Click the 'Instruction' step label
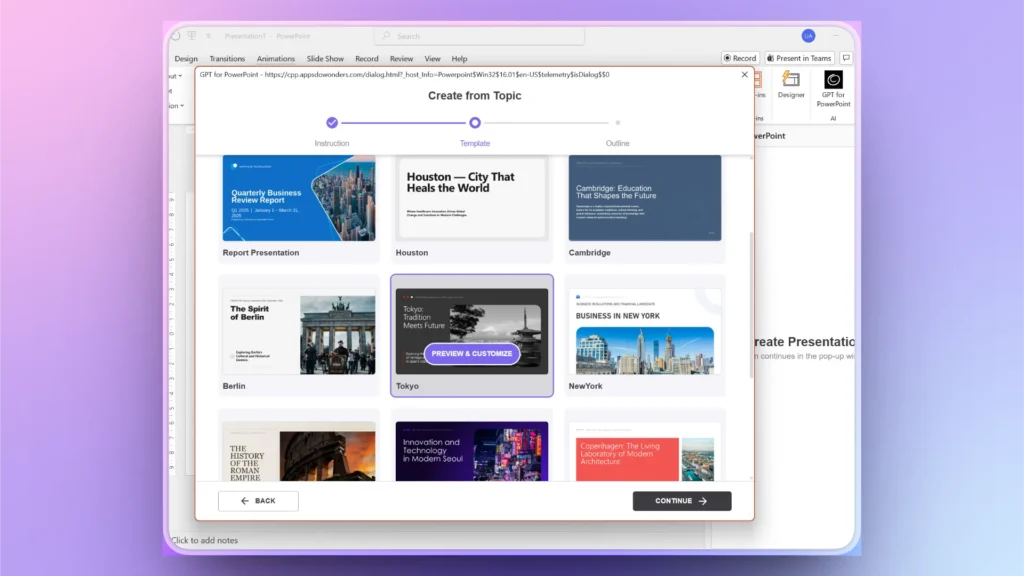This screenshot has width=1024, height=576. [332, 143]
